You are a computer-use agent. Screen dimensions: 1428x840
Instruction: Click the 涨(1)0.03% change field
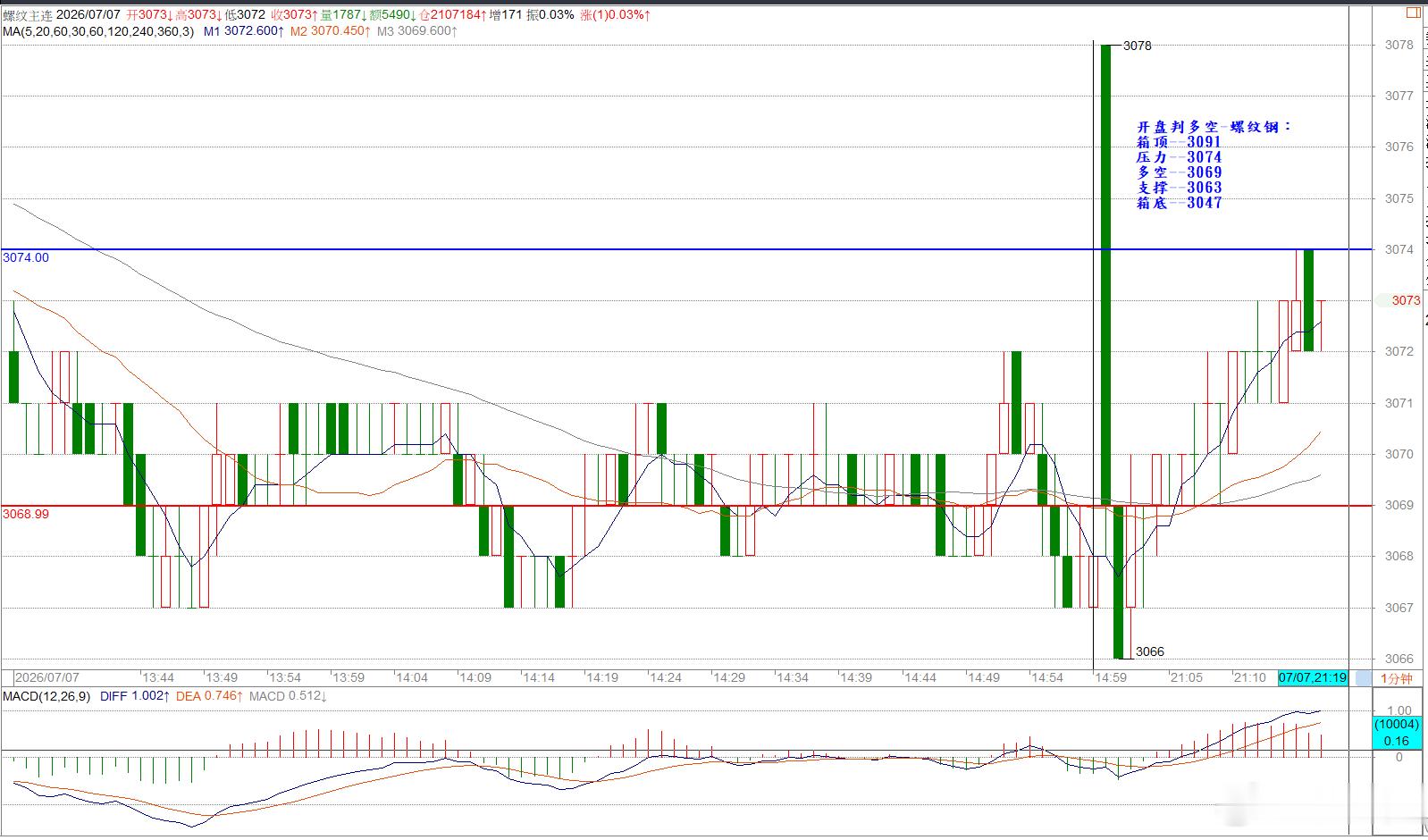coord(616,15)
